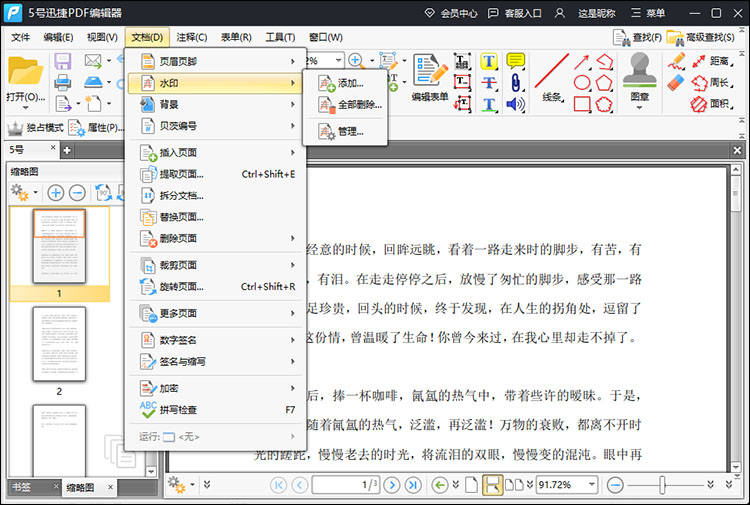Select 替换页面... menu entry

pos(217,217)
